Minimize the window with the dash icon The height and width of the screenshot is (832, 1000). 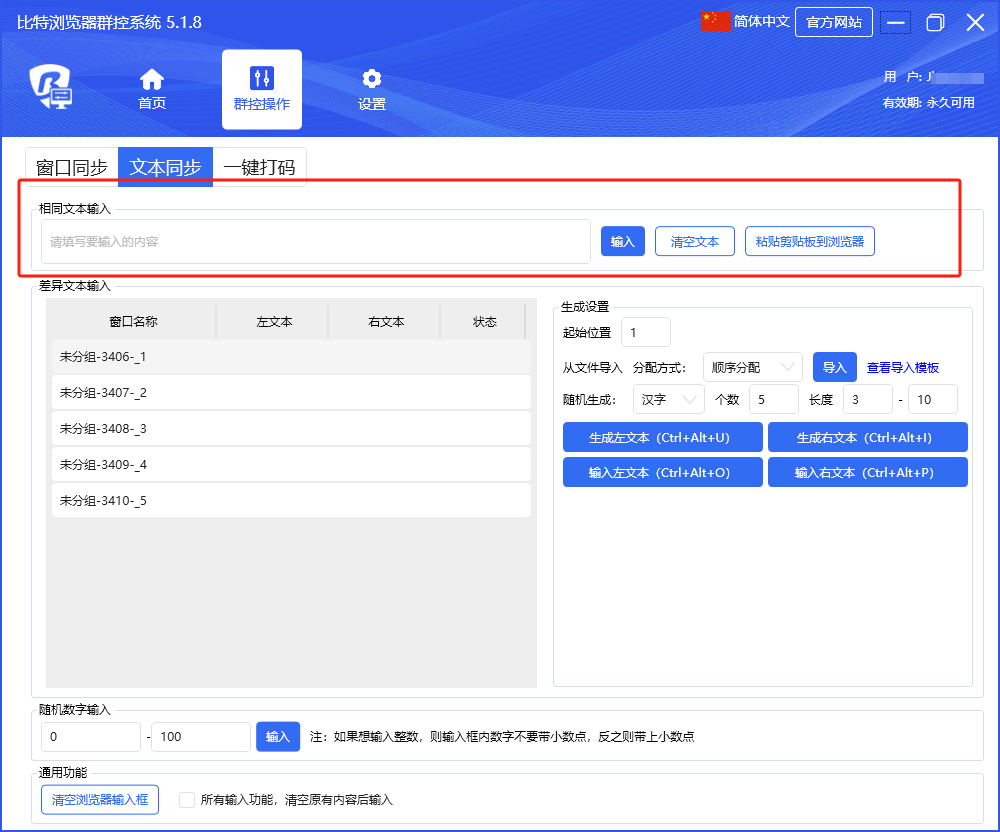[x=895, y=23]
